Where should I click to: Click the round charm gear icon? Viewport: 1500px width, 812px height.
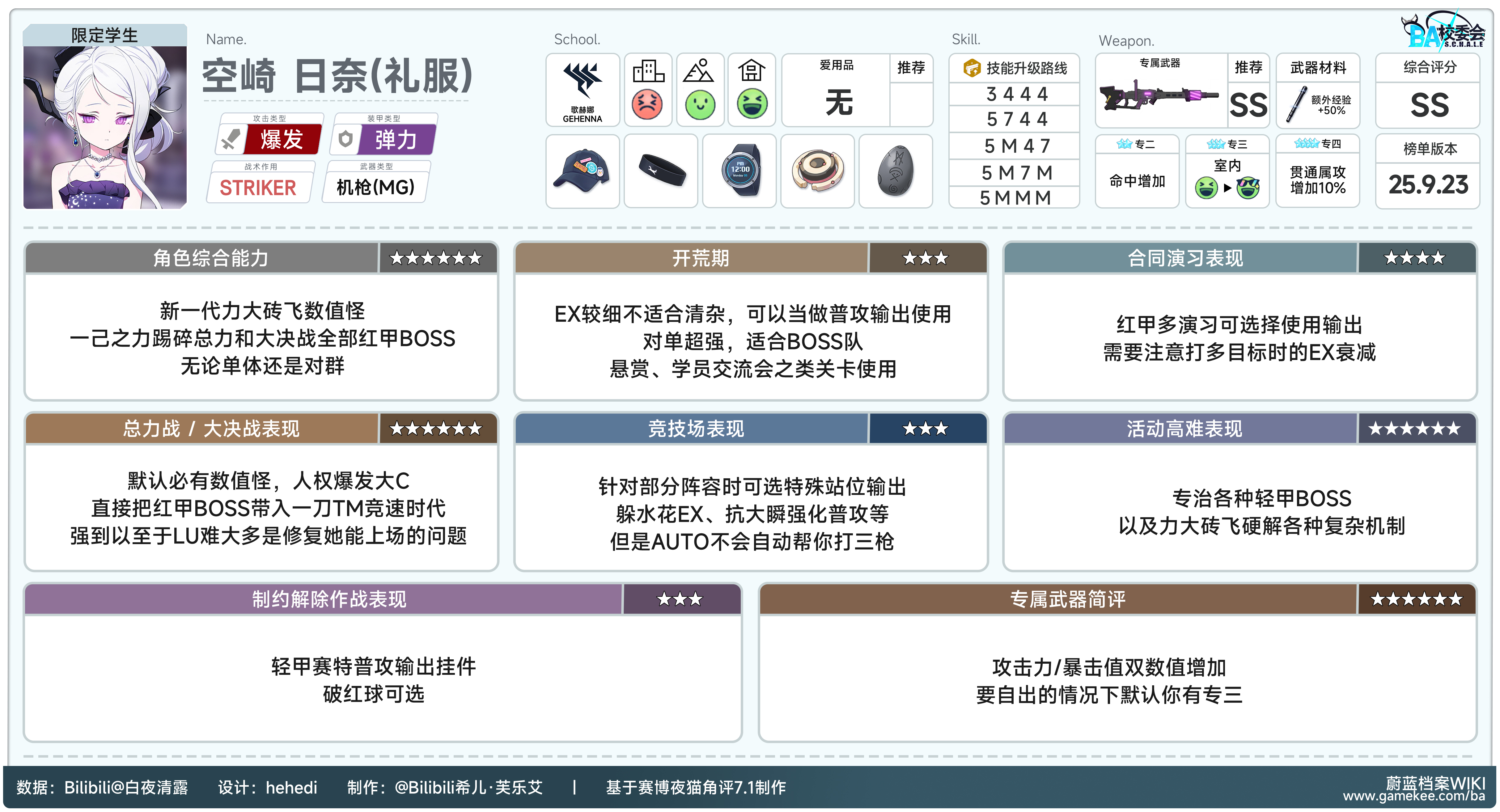[817, 171]
